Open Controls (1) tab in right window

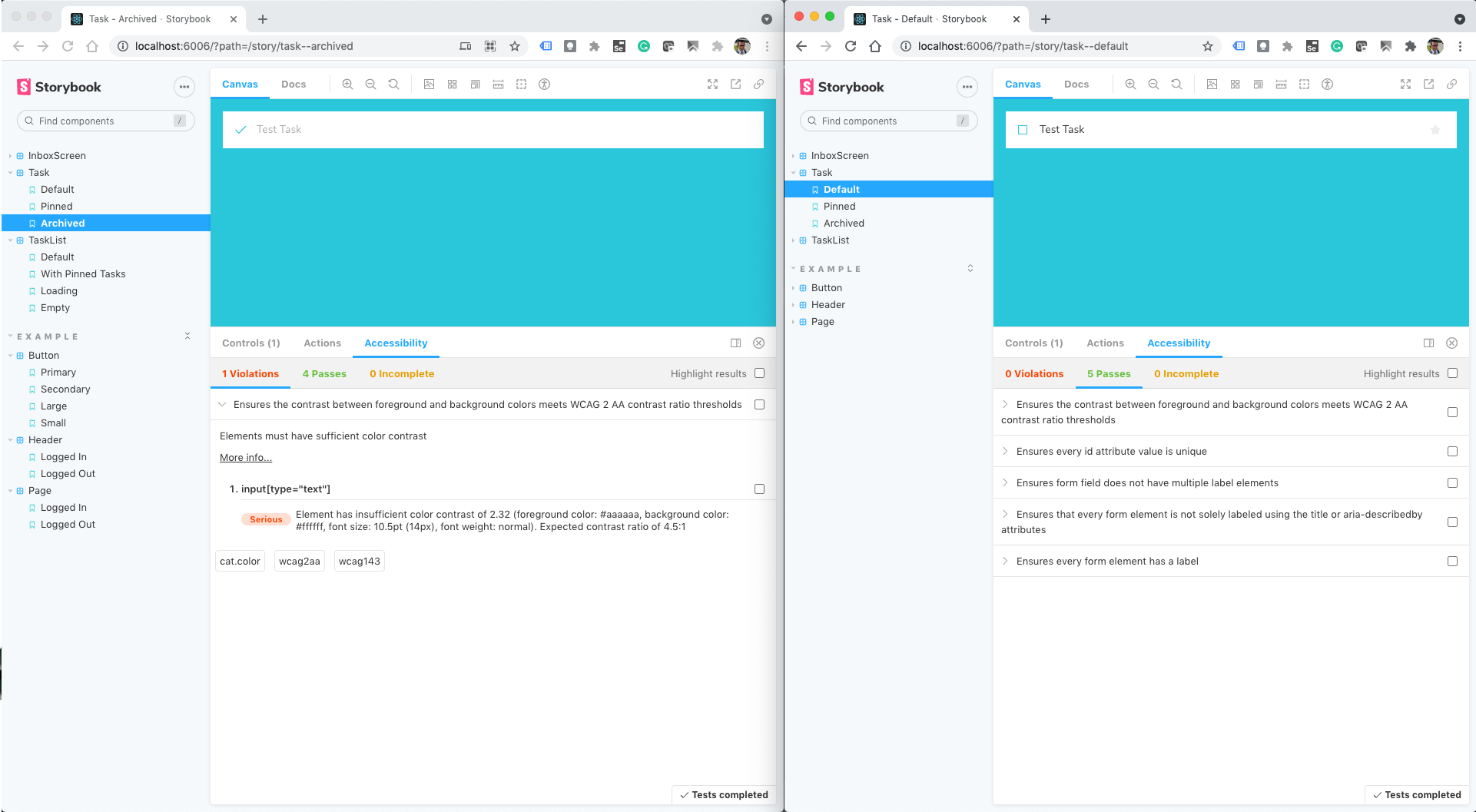1034,343
